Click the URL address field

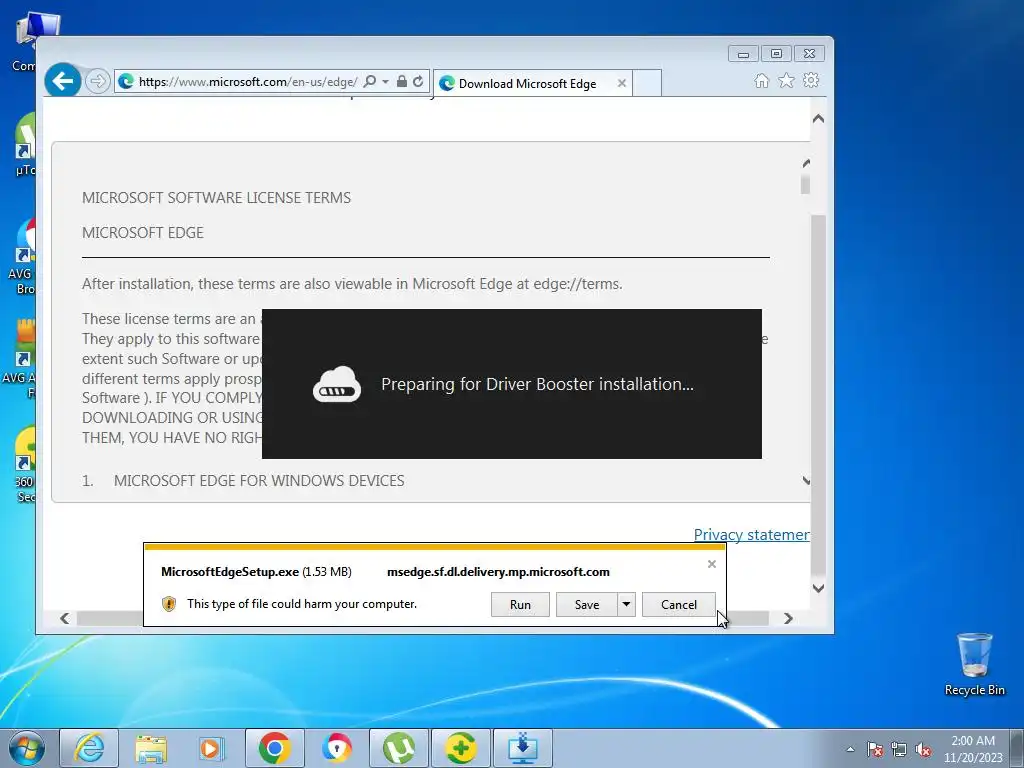tap(248, 82)
